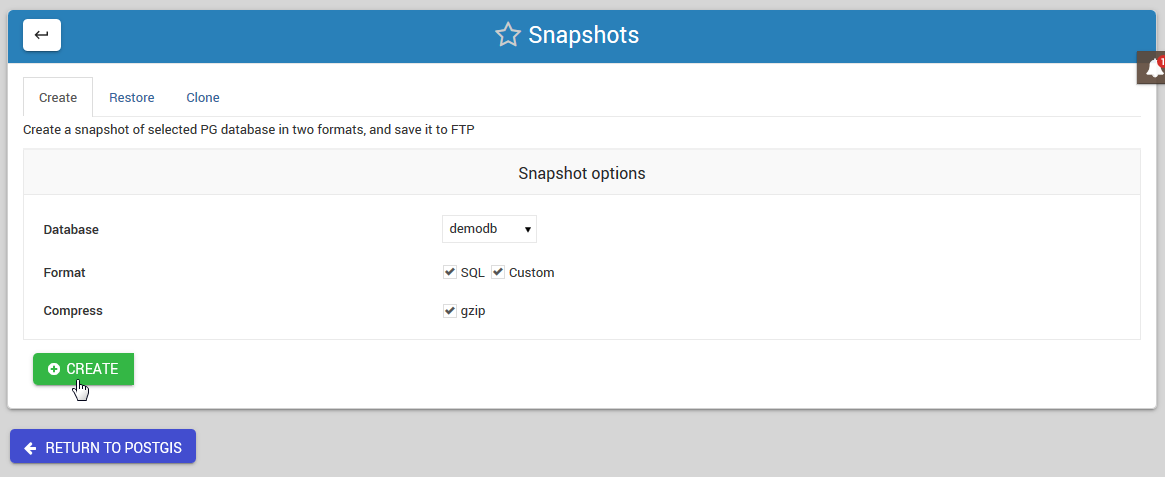The width and height of the screenshot is (1165, 477).
Task: Uncheck the Custom format checkbox
Action: click(x=498, y=272)
